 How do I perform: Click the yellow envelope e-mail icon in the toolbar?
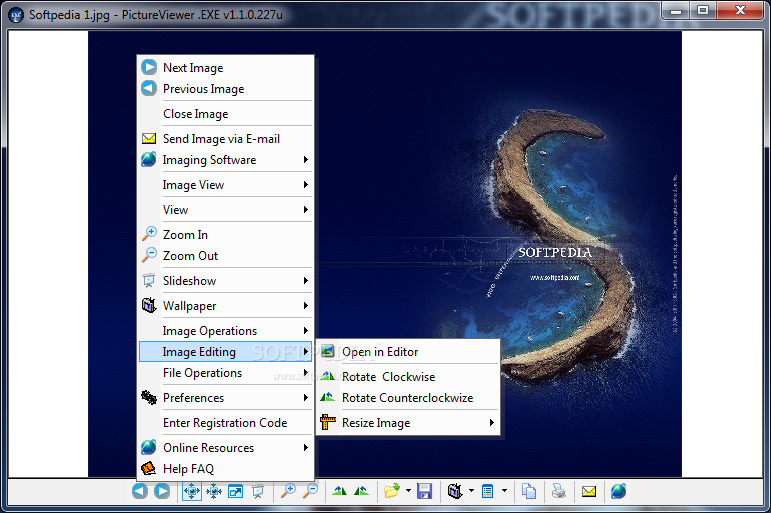[589, 491]
